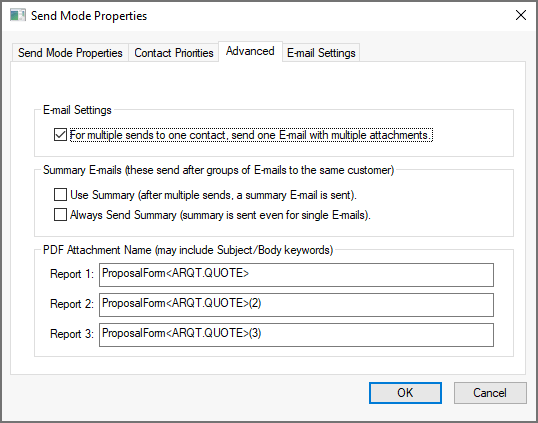Click the PDF Attachment Name group heading
The image size is (538, 423).
[x=188, y=250]
